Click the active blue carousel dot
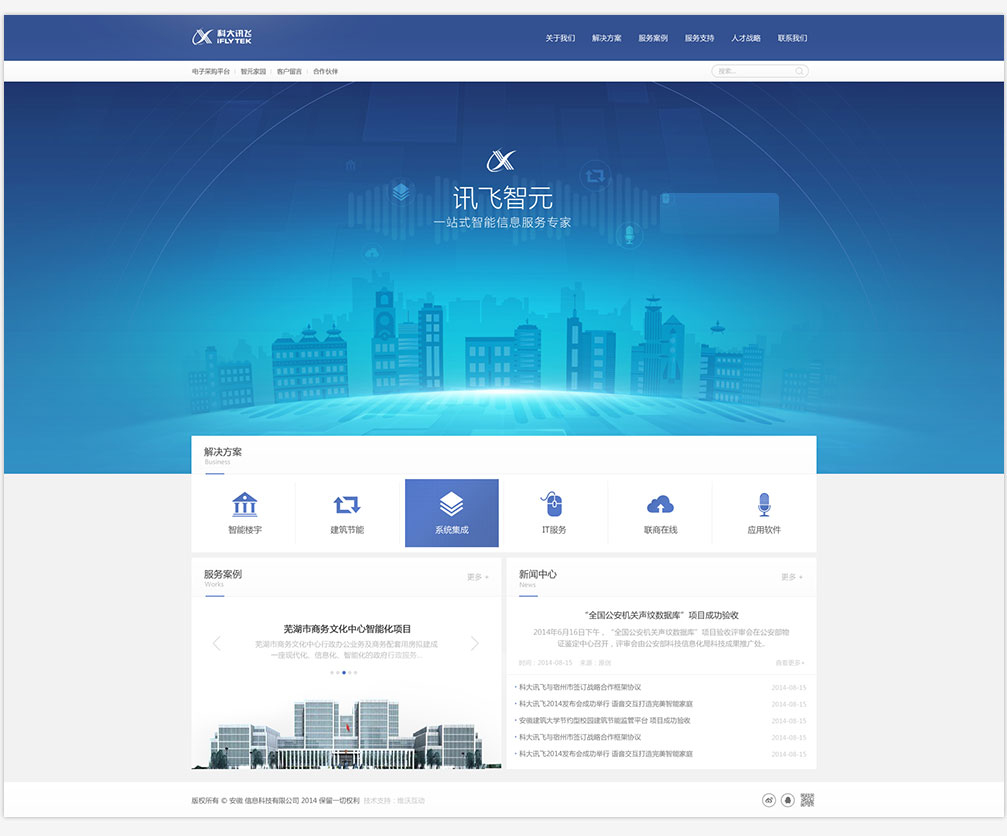 344,673
